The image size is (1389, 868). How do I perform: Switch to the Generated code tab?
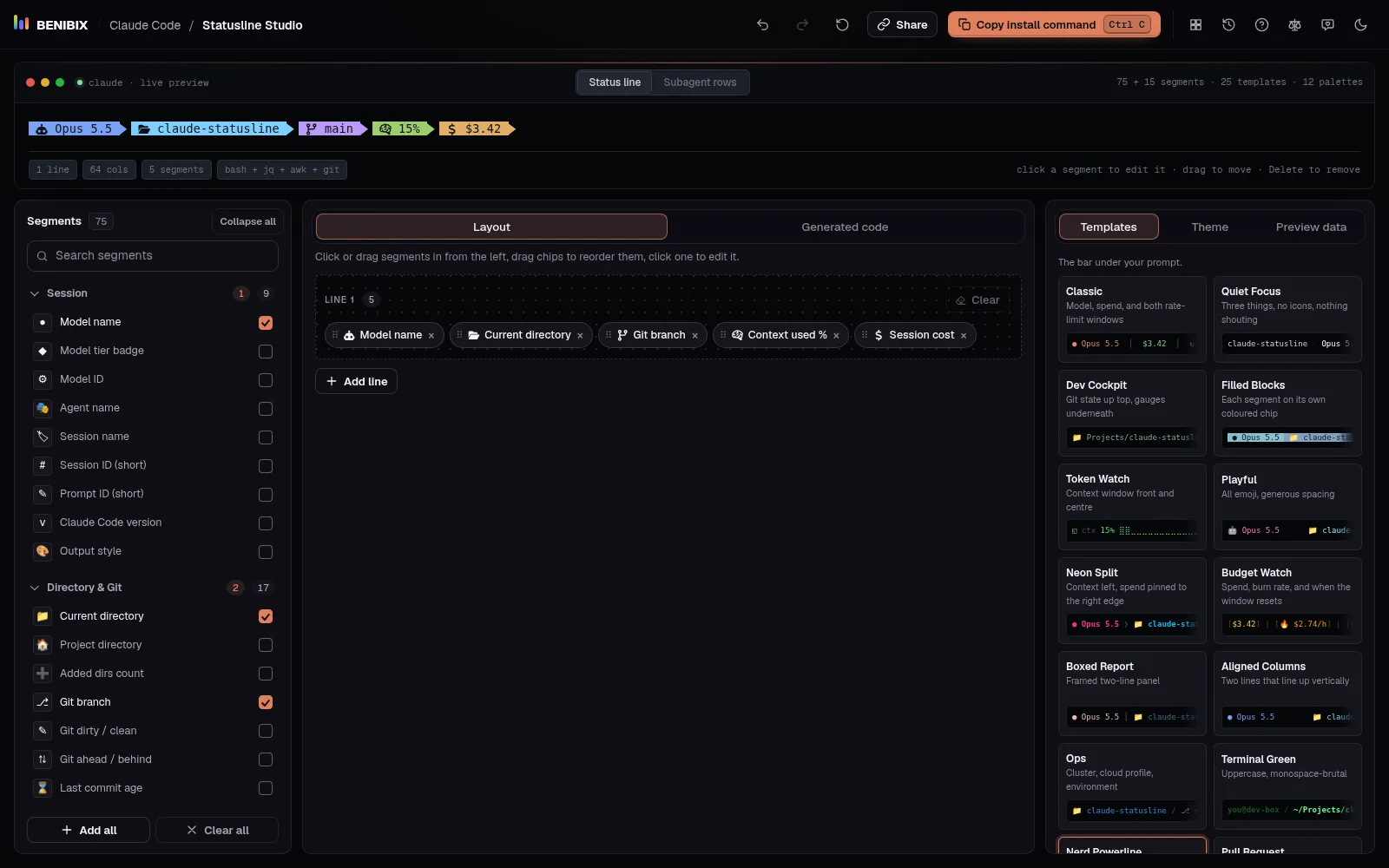coord(845,227)
